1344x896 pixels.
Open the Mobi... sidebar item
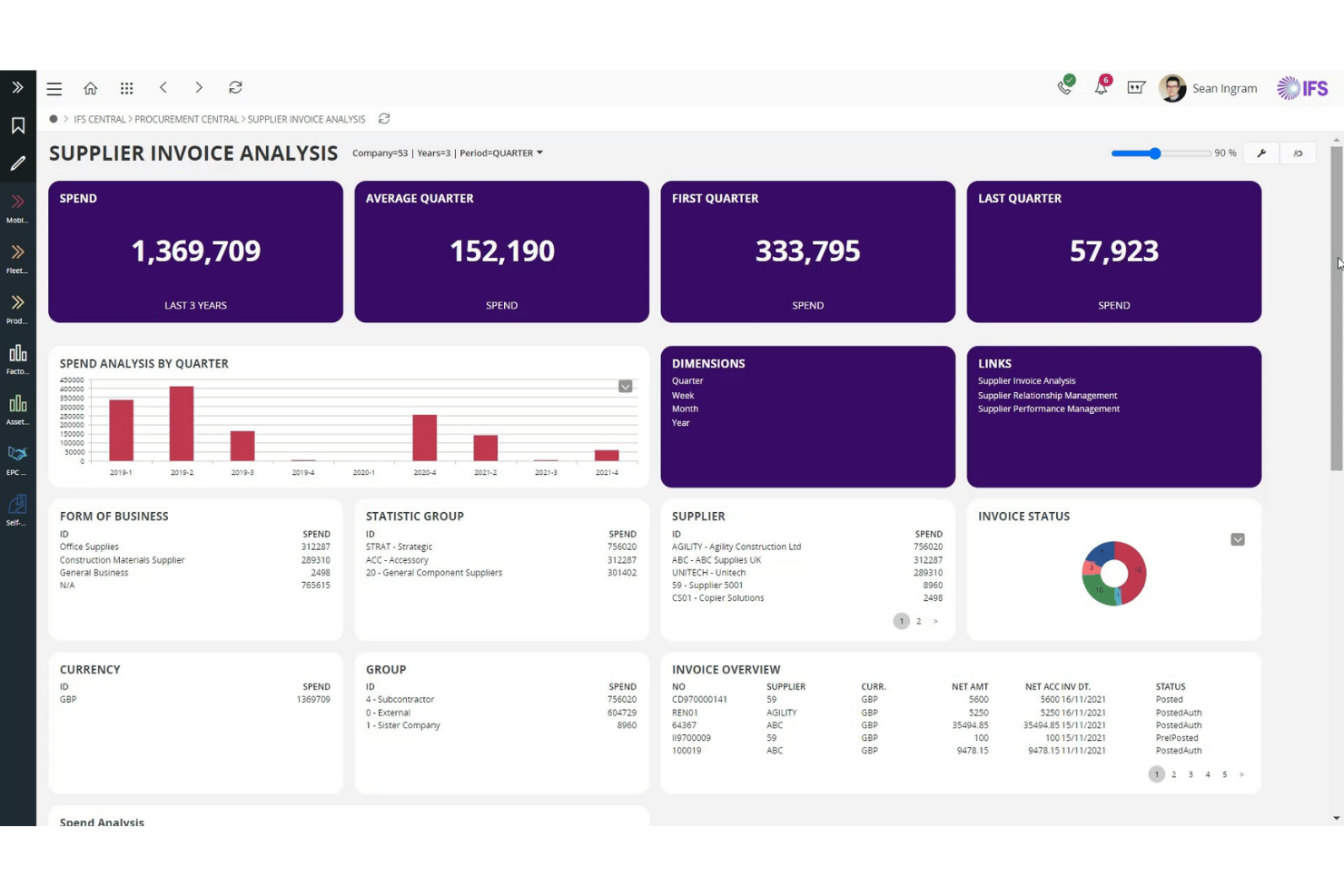coord(17,207)
